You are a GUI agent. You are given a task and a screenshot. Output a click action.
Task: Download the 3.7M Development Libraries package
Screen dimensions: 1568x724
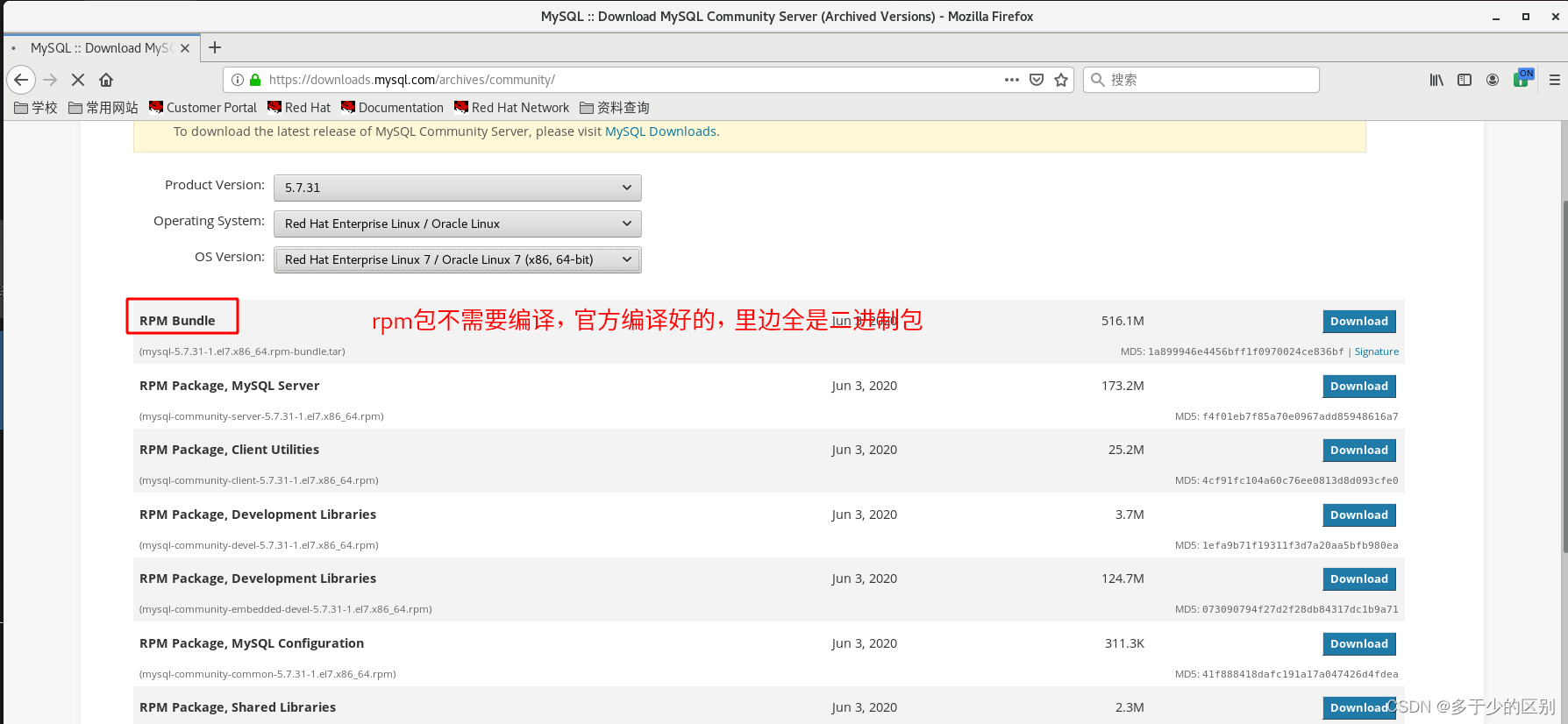1359,515
